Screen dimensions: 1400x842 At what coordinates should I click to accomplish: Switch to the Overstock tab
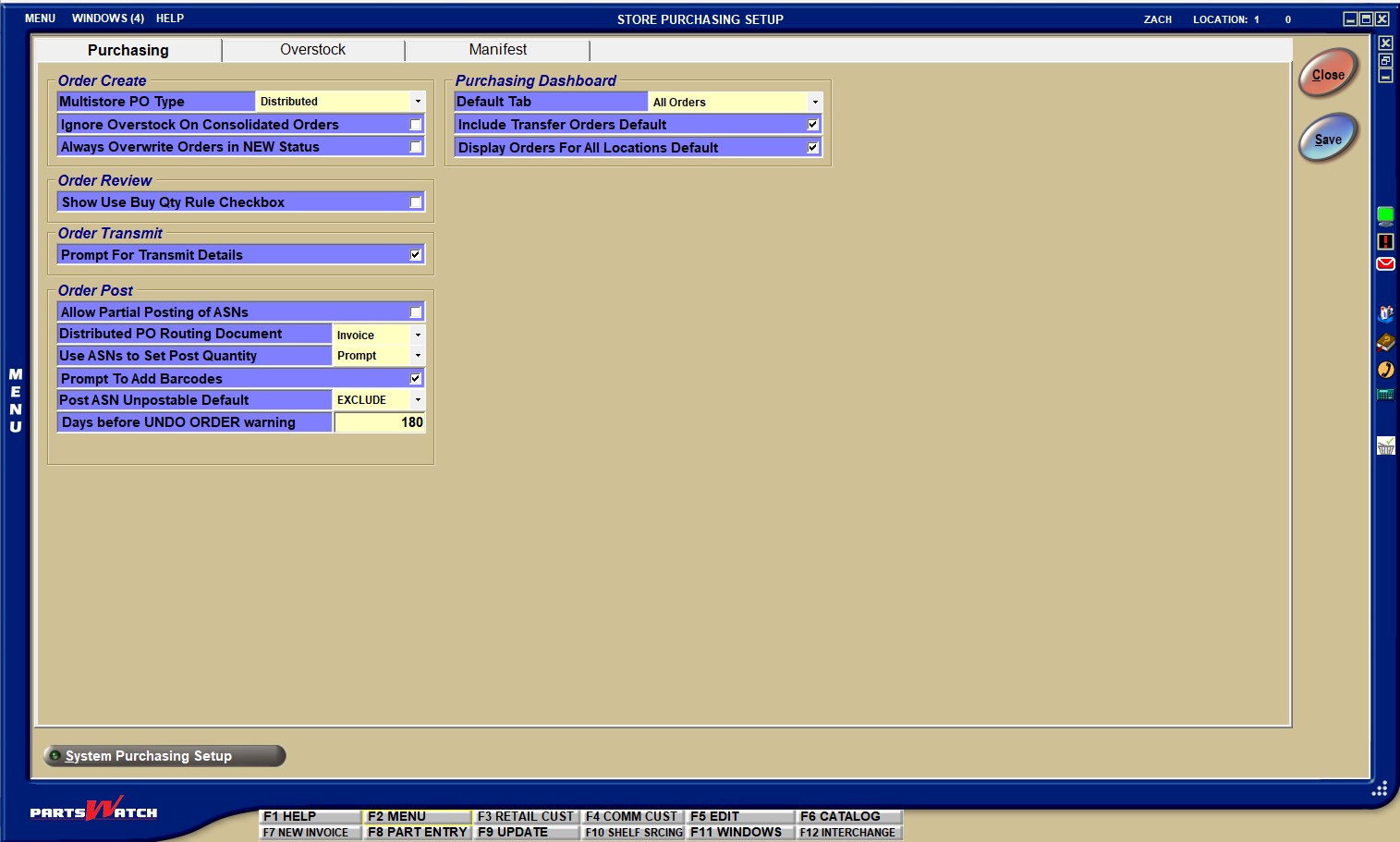coord(312,50)
